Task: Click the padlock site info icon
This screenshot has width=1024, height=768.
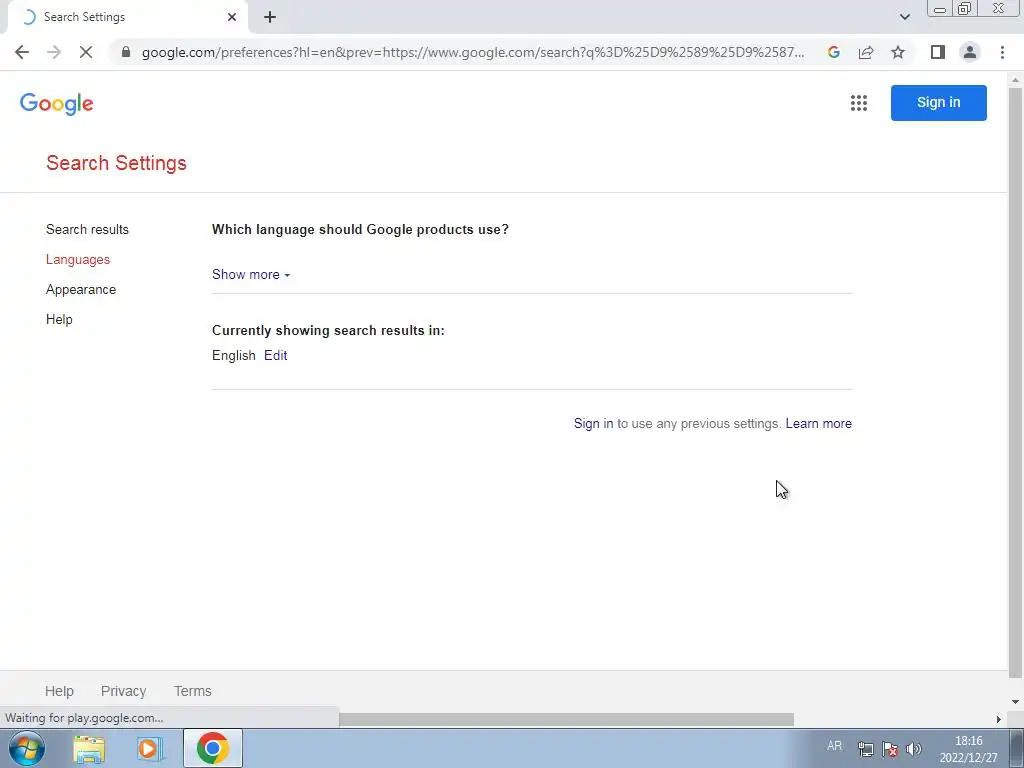Action: tap(126, 52)
